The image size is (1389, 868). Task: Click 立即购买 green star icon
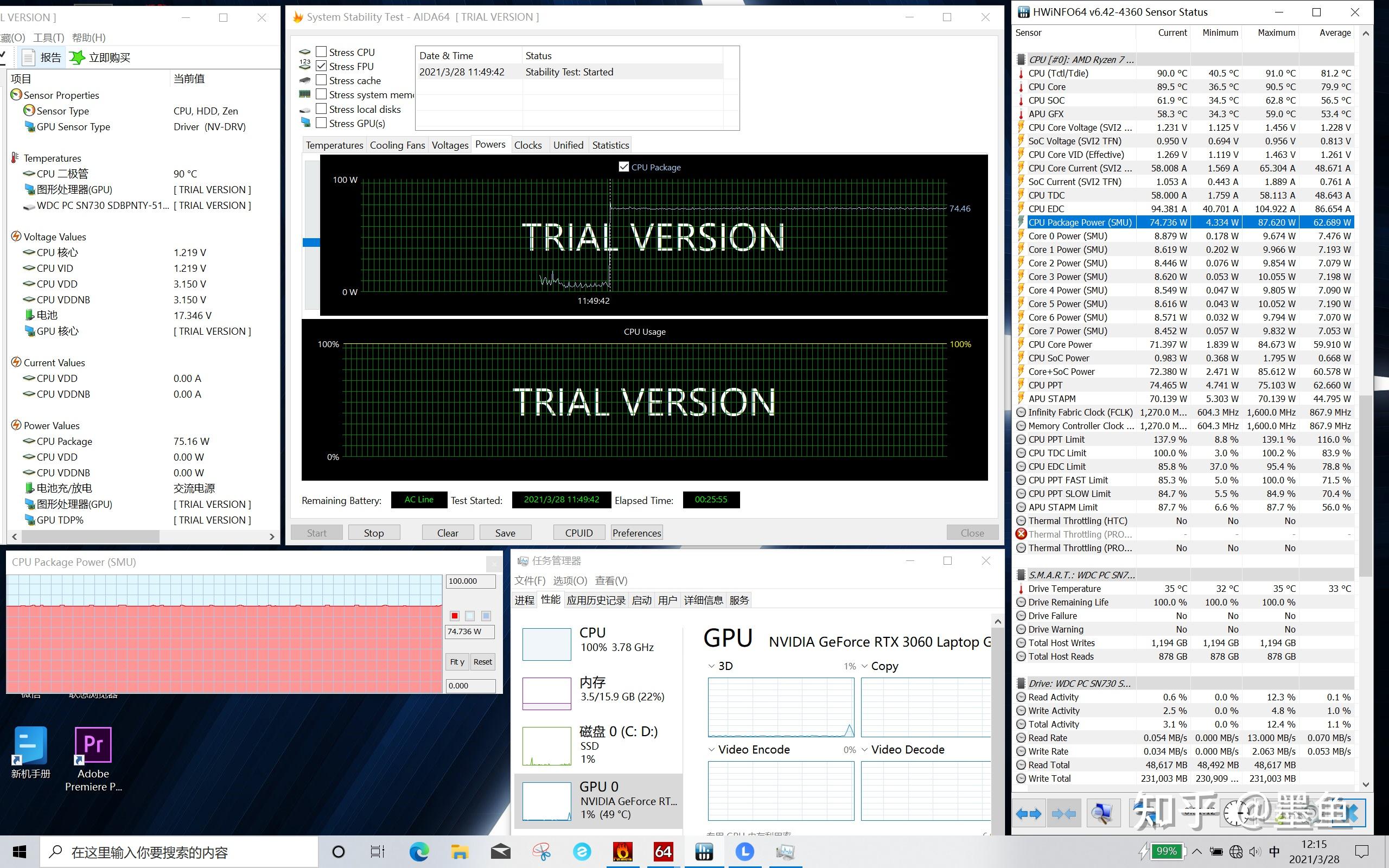78,58
